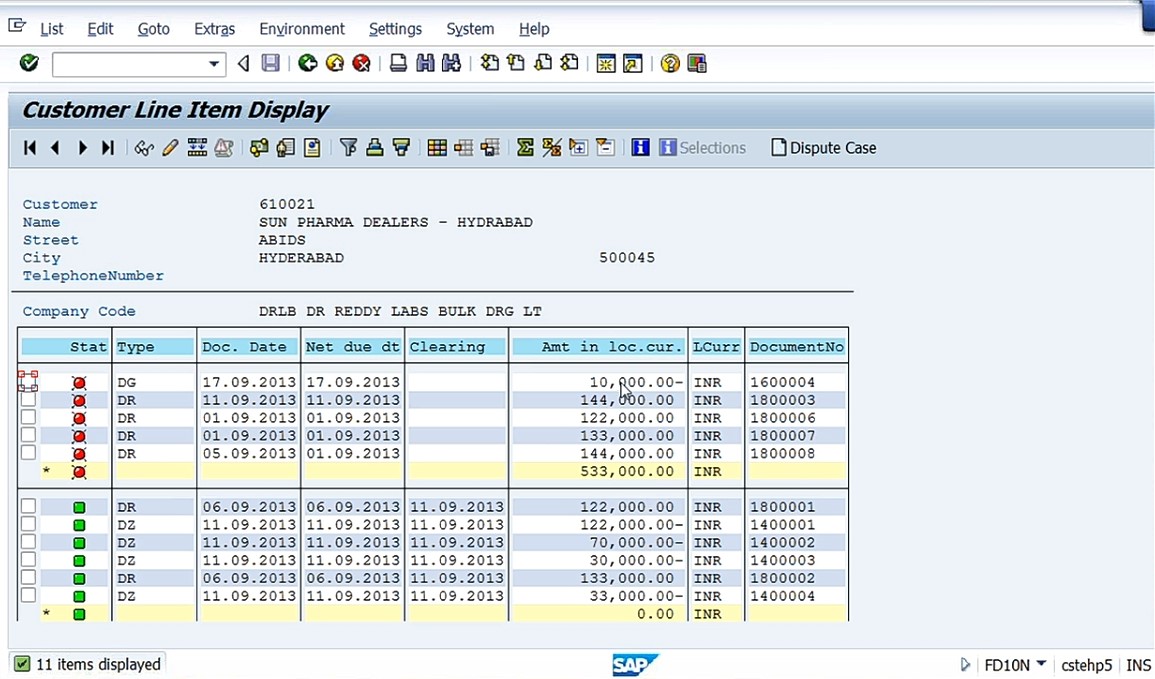This screenshot has width=1155, height=679.
Task: Click the Find binoculars icon
Action: [425, 63]
